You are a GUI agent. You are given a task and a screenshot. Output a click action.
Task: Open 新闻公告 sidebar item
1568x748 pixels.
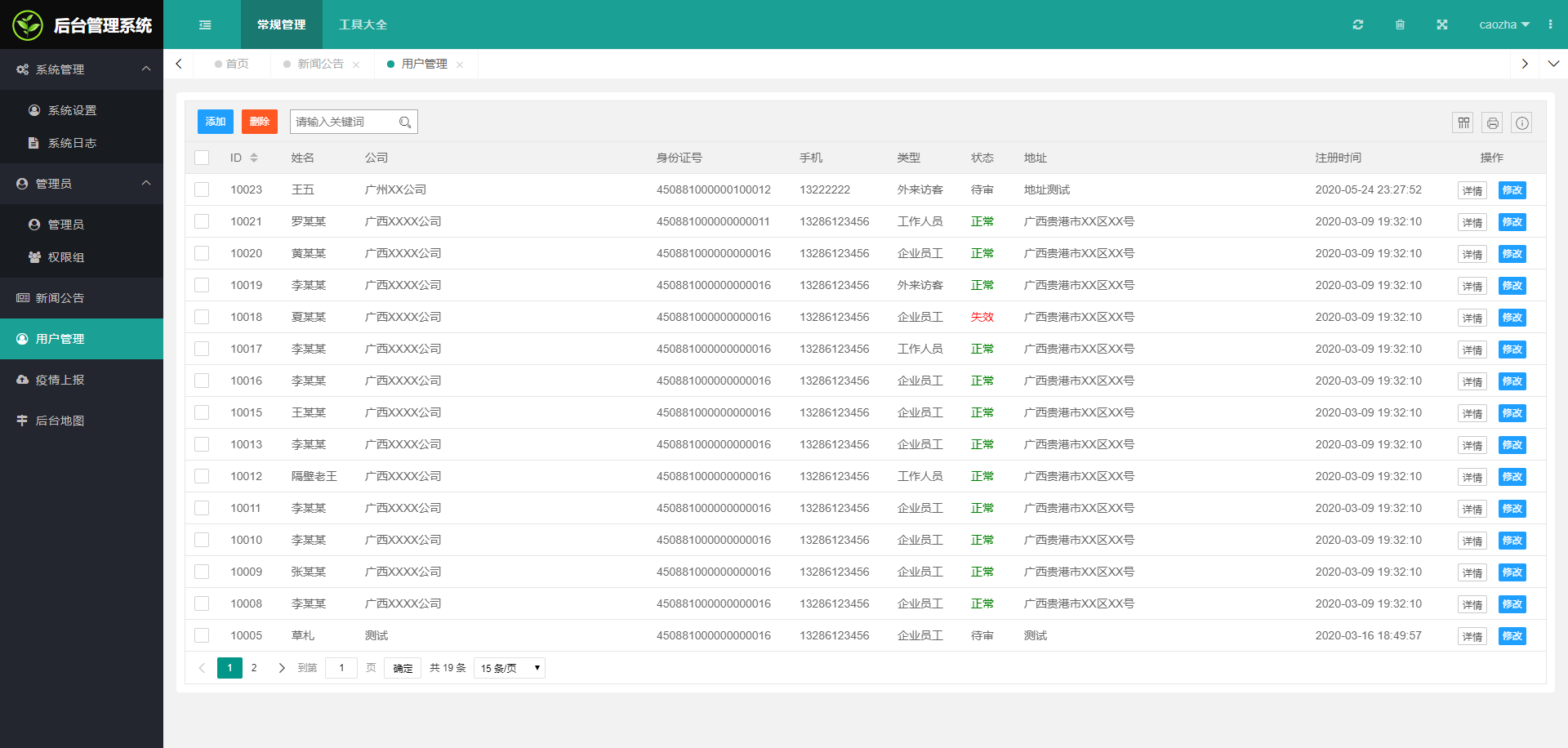(x=82, y=298)
